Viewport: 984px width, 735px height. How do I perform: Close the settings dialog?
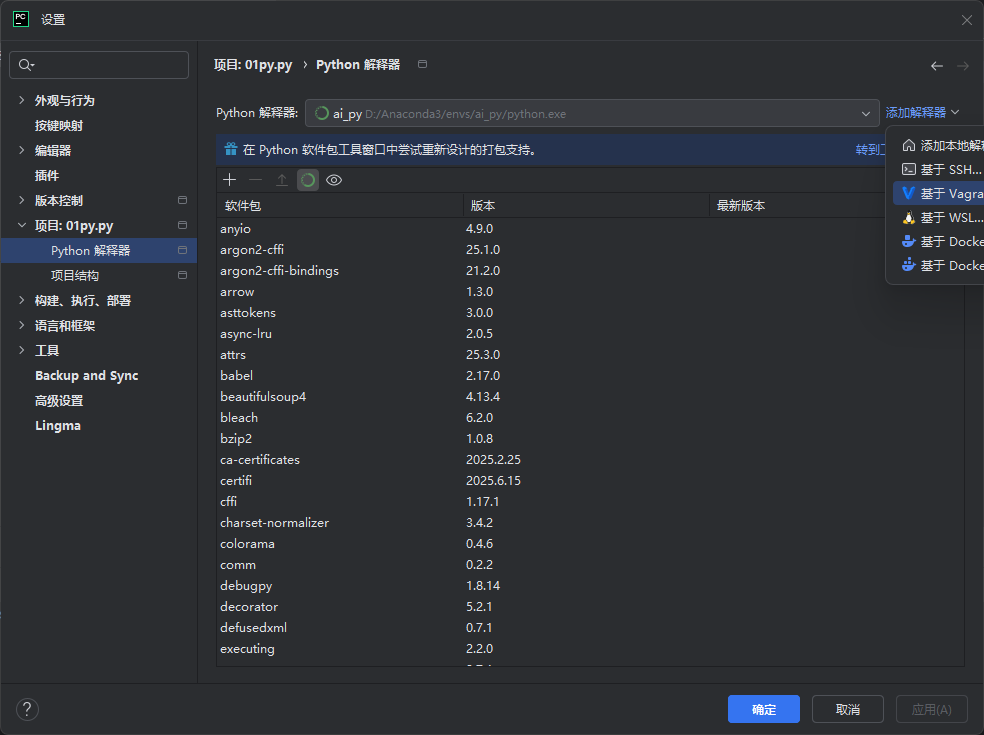click(966, 20)
